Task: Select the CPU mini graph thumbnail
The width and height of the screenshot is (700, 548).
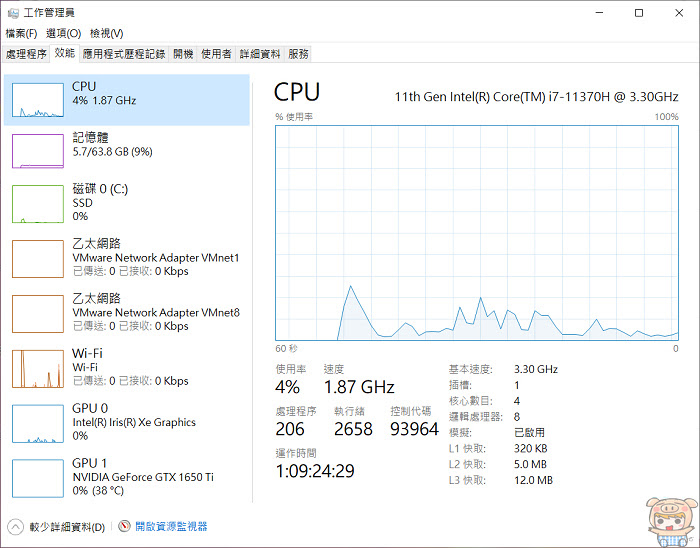Action: click(x=37, y=100)
